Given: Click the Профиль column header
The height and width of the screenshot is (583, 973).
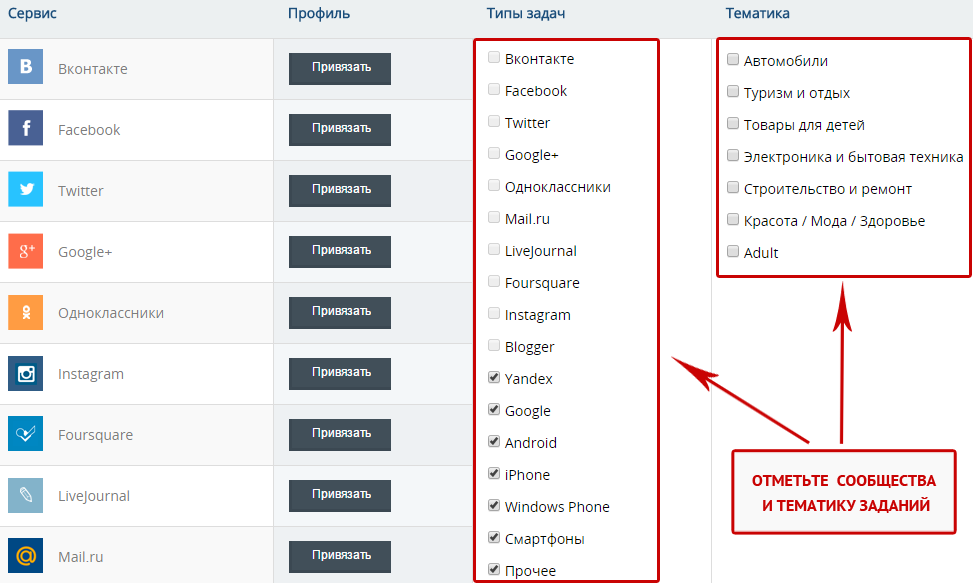Looking at the screenshot, I should point(319,14).
